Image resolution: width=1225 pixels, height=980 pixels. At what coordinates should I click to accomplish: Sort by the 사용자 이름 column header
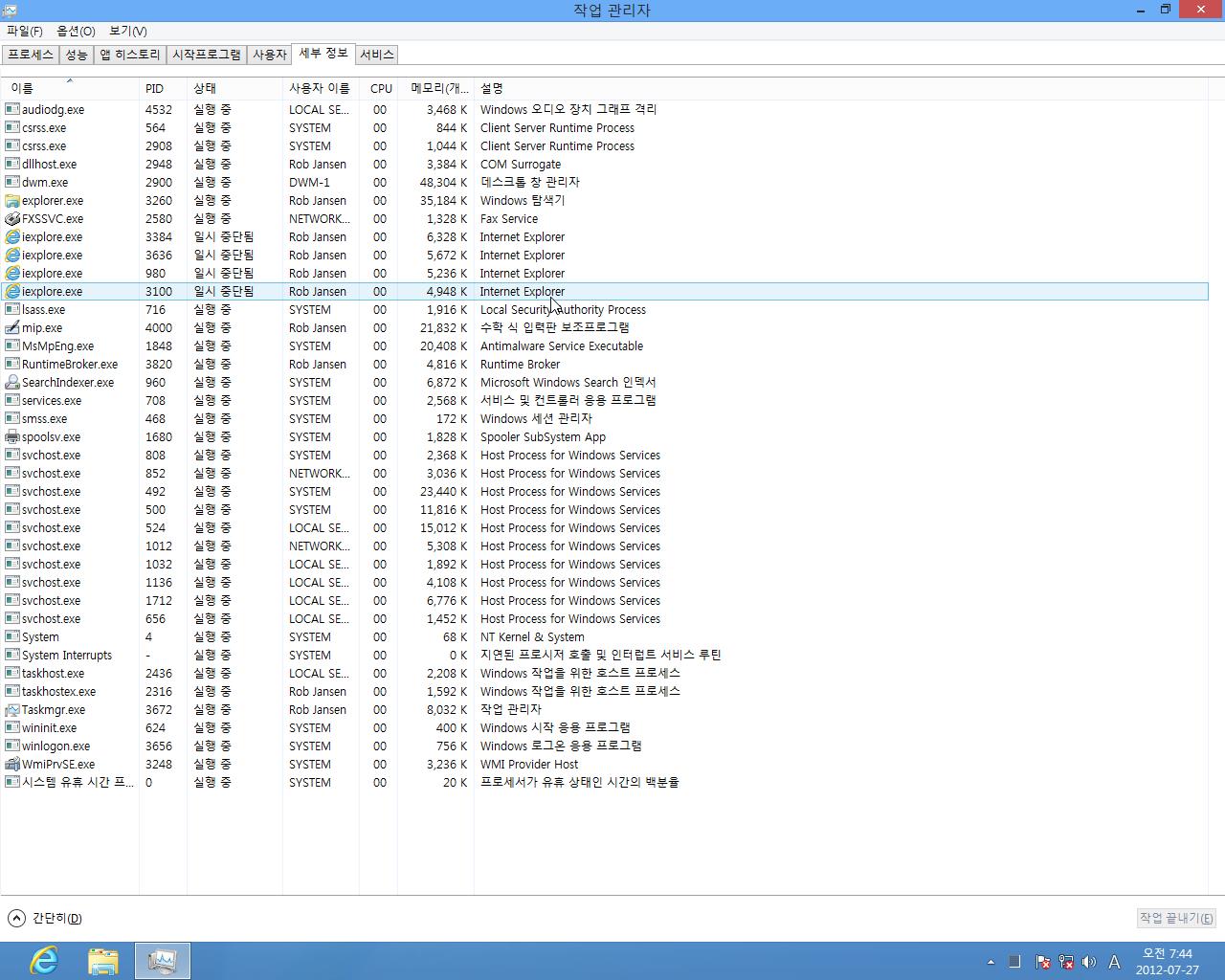click(x=321, y=88)
